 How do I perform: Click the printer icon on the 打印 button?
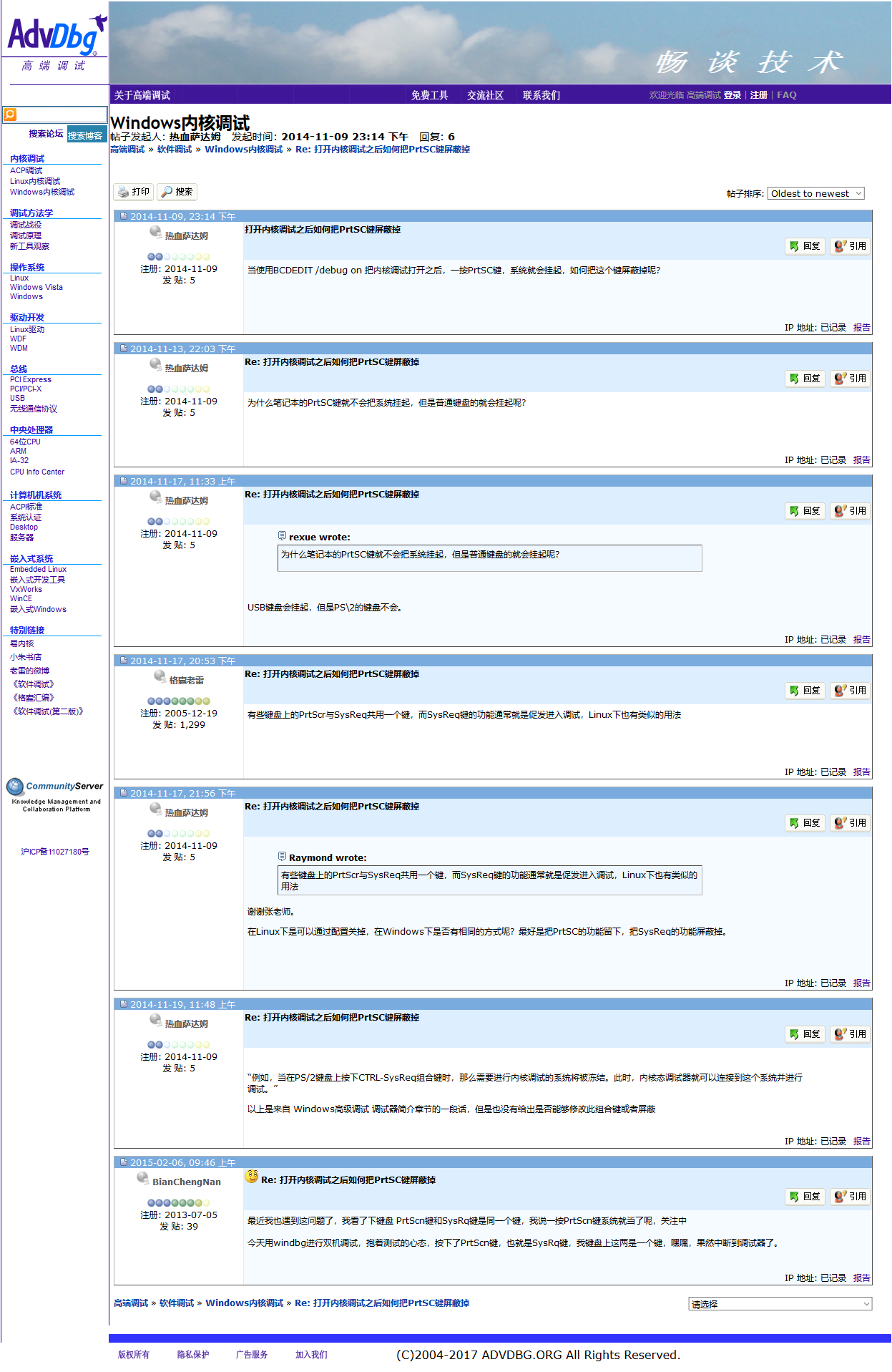[123, 192]
